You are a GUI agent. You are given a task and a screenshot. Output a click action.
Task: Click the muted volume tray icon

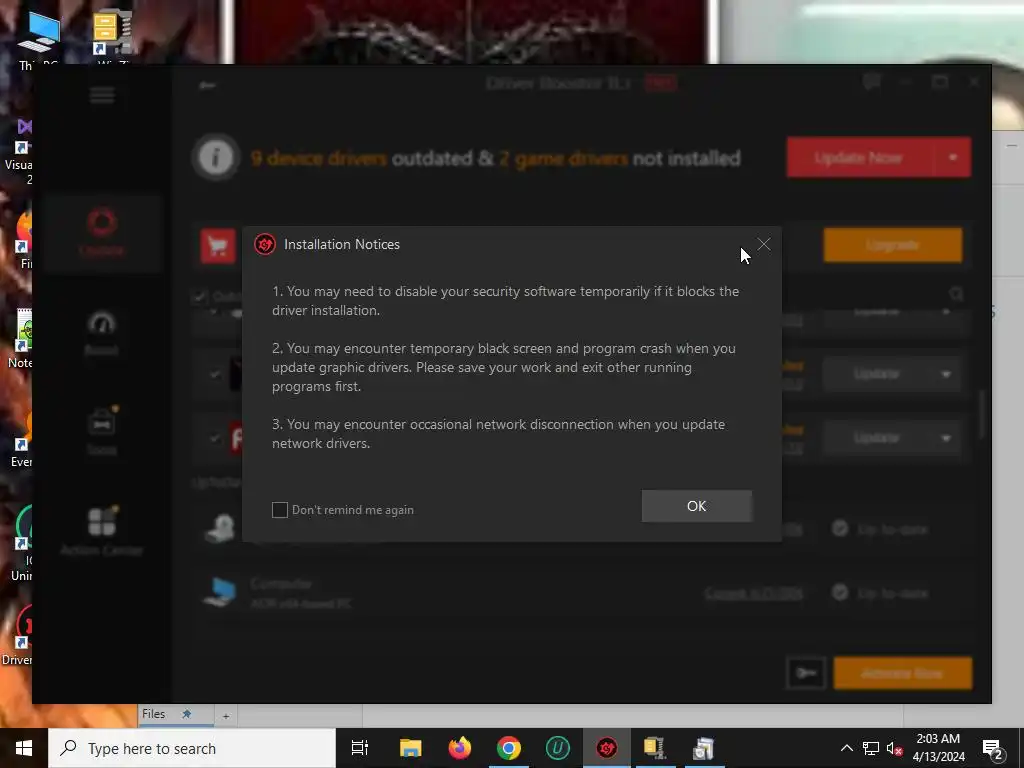pos(894,748)
